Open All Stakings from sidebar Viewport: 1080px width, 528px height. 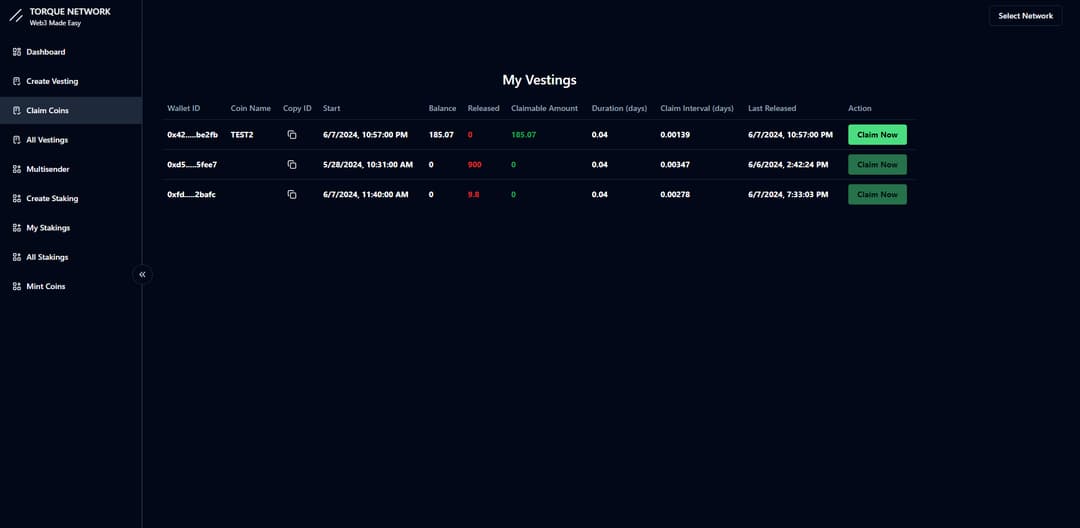(x=47, y=257)
